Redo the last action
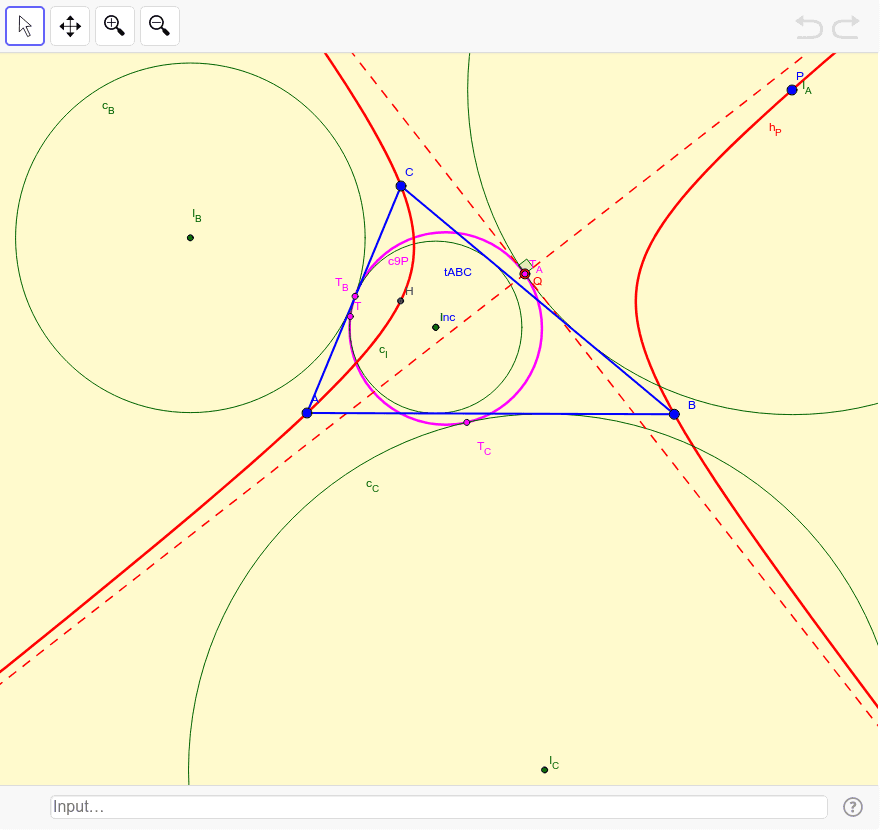Viewport: 880px width, 830px height. [846, 27]
